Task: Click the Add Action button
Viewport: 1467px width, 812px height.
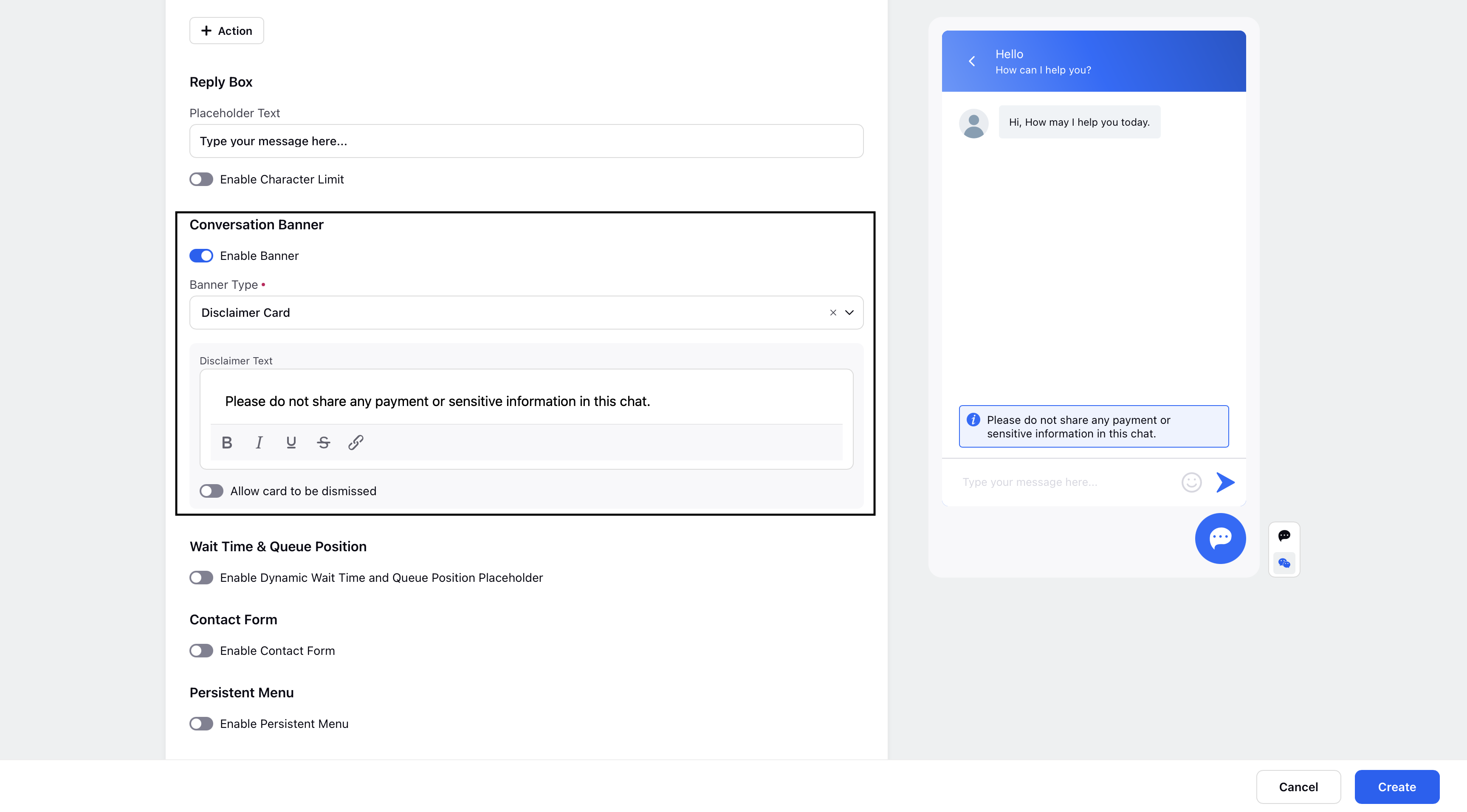Action: (227, 31)
